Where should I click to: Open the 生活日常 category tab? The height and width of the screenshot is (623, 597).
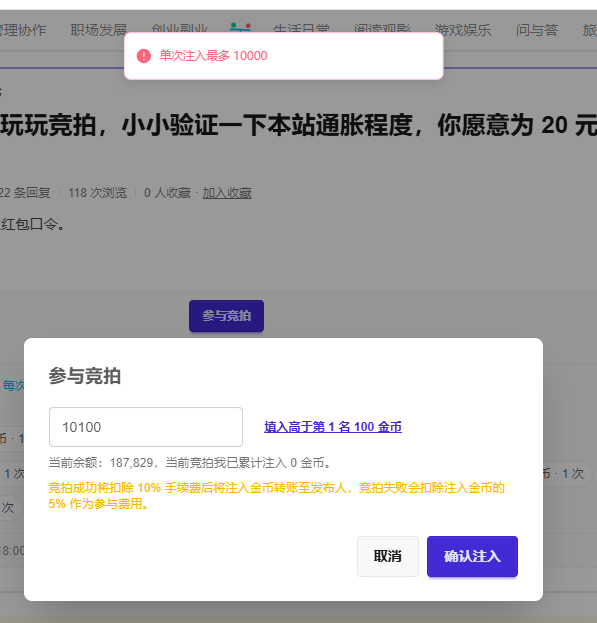[x=301, y=28]
